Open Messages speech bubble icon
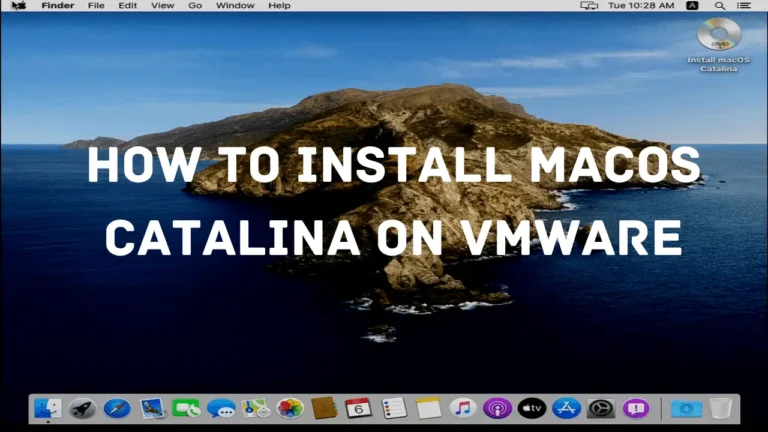The width and height of the screenshot is (768, 432). 221,408
